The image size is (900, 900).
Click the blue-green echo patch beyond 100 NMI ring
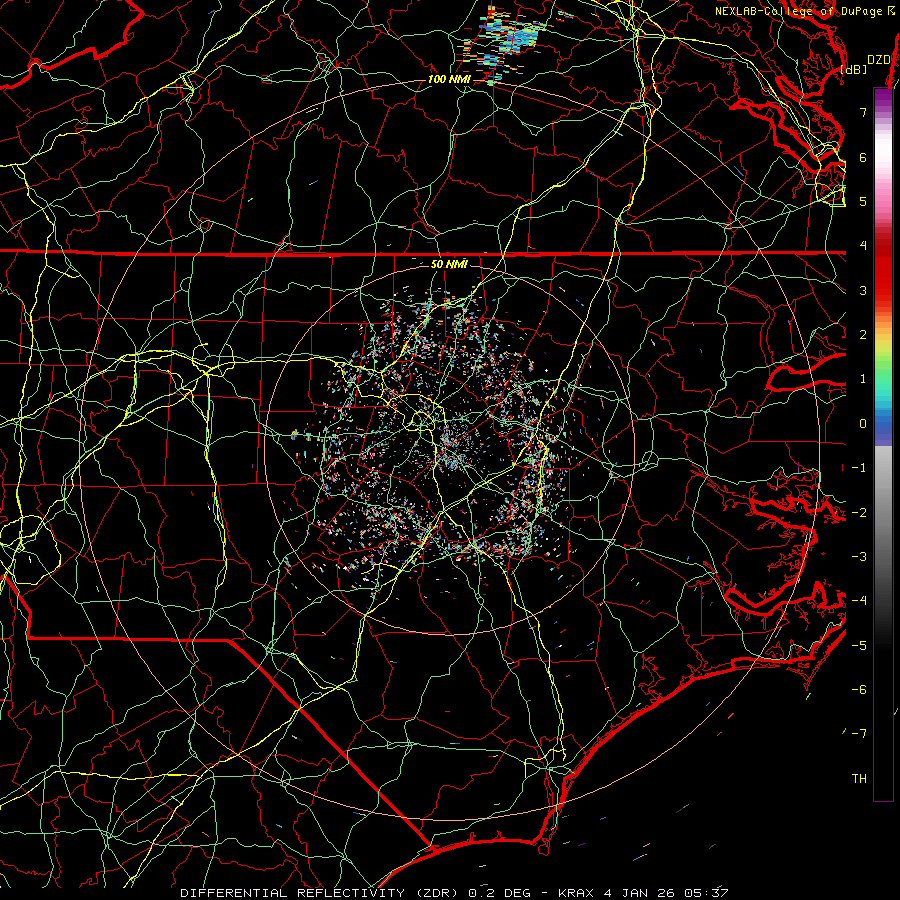pos(511,40)
